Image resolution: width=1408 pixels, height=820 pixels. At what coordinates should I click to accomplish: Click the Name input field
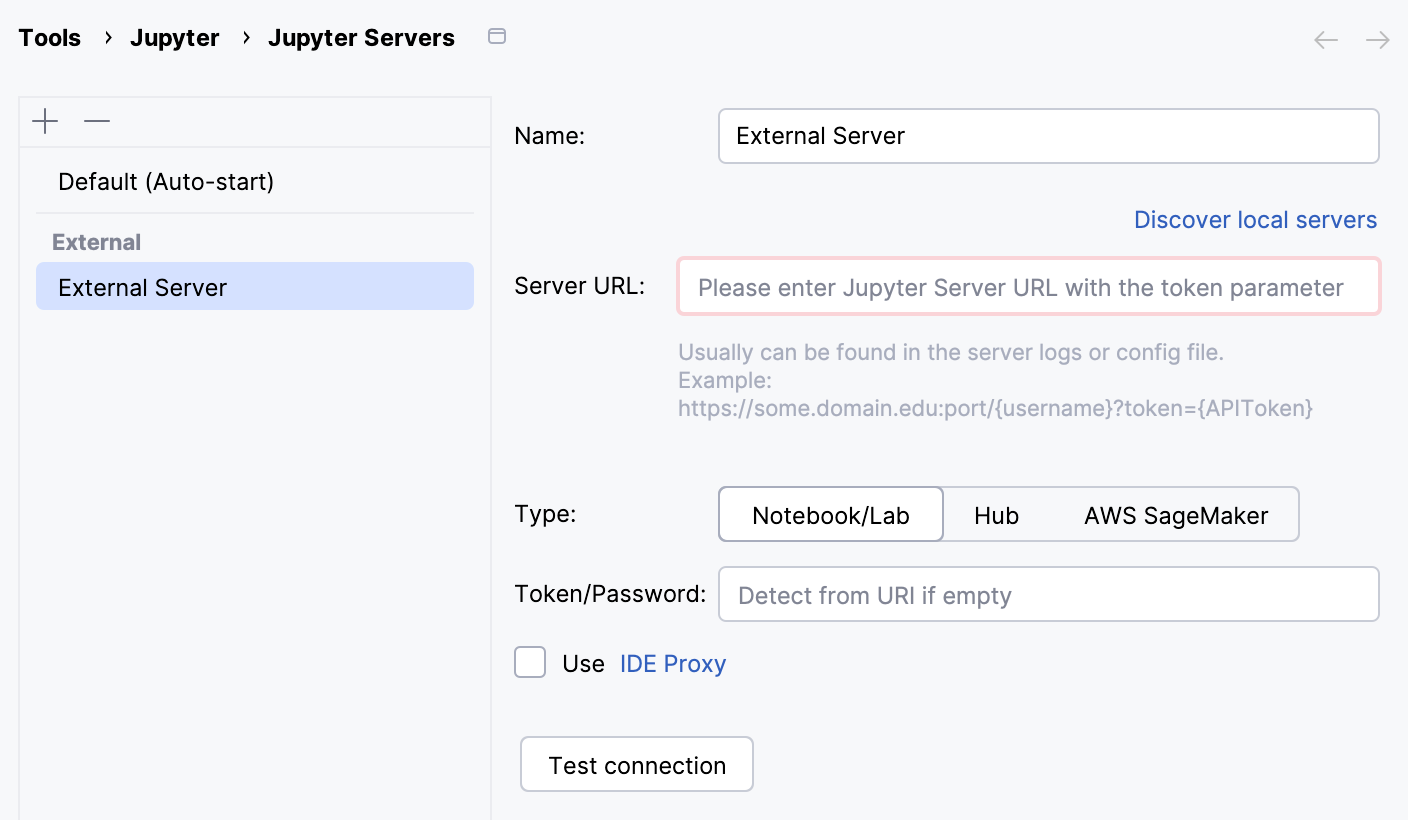click(1048, 136)
